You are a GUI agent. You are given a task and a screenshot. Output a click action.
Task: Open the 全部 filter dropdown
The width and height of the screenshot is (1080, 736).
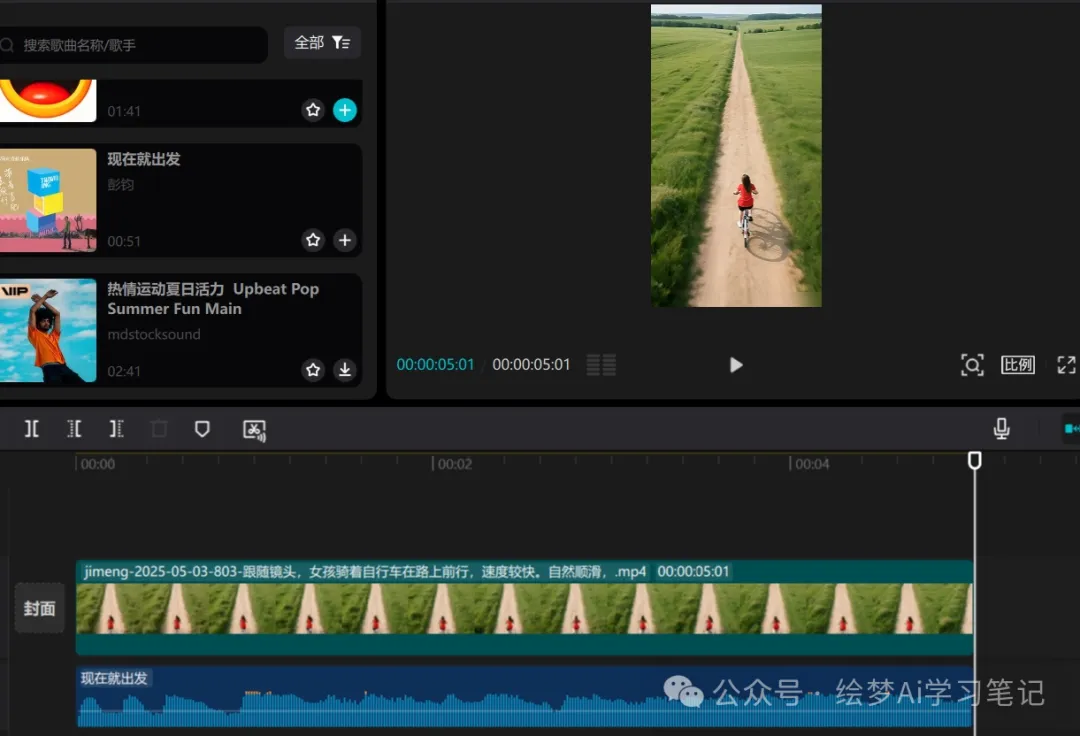point(322,43)
